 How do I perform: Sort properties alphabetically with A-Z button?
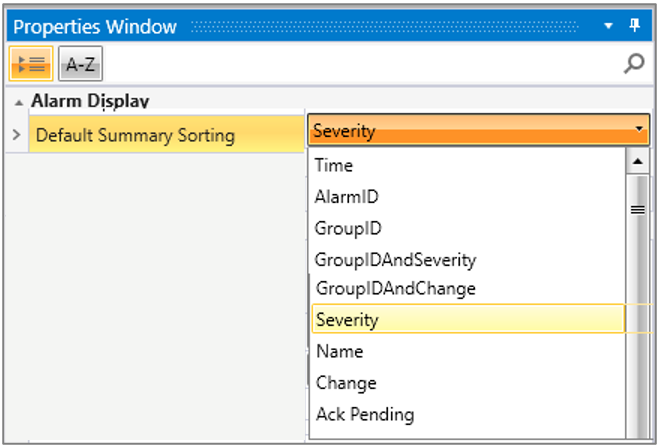point(80,65)
